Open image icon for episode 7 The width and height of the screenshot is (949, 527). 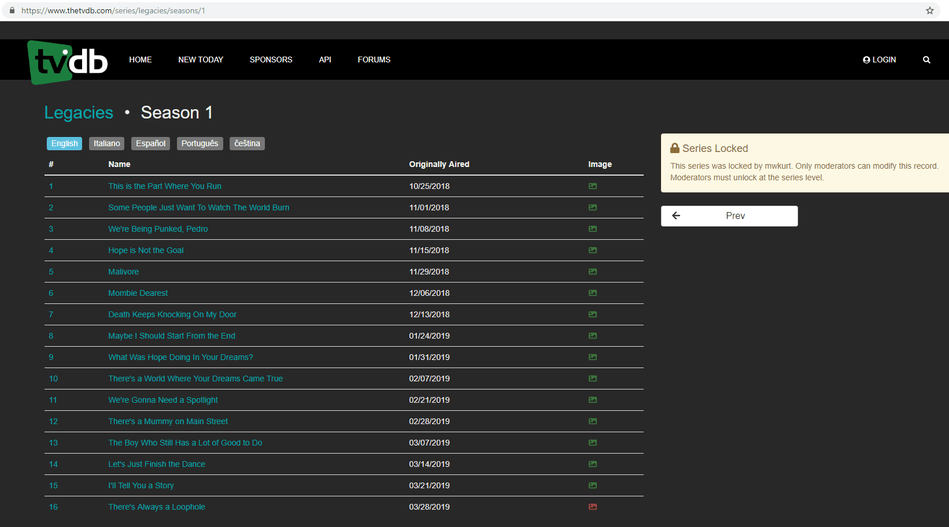coord(593,315)
